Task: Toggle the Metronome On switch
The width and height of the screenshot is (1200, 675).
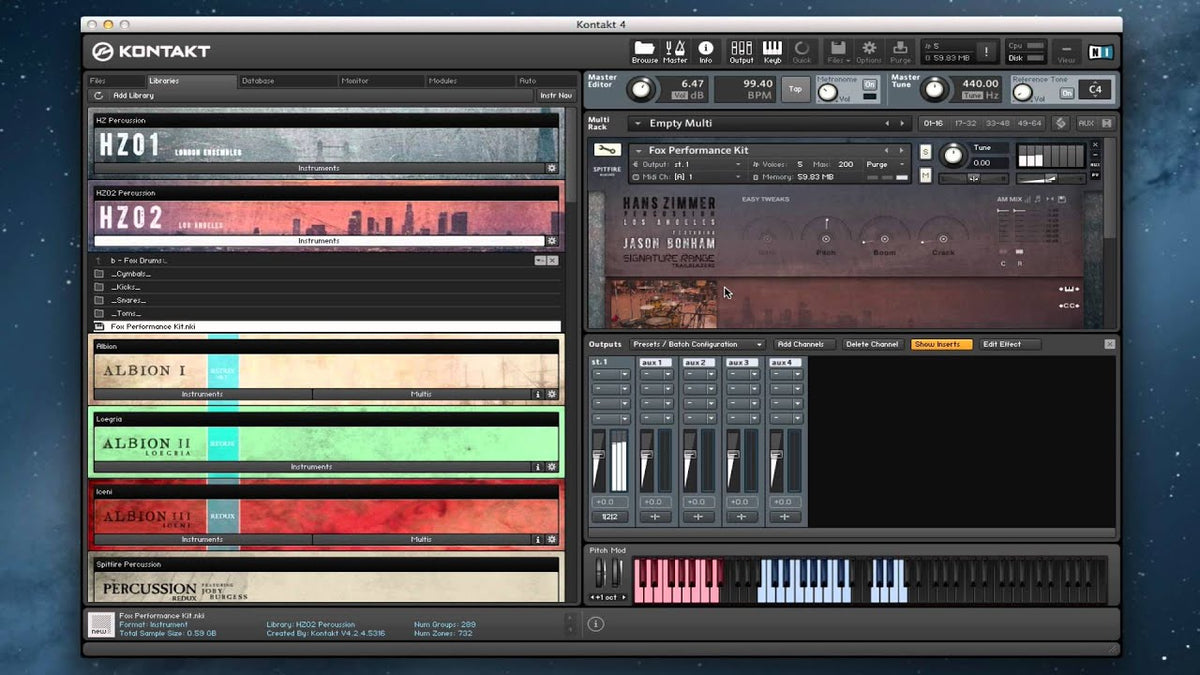Action: click(869, 85)
